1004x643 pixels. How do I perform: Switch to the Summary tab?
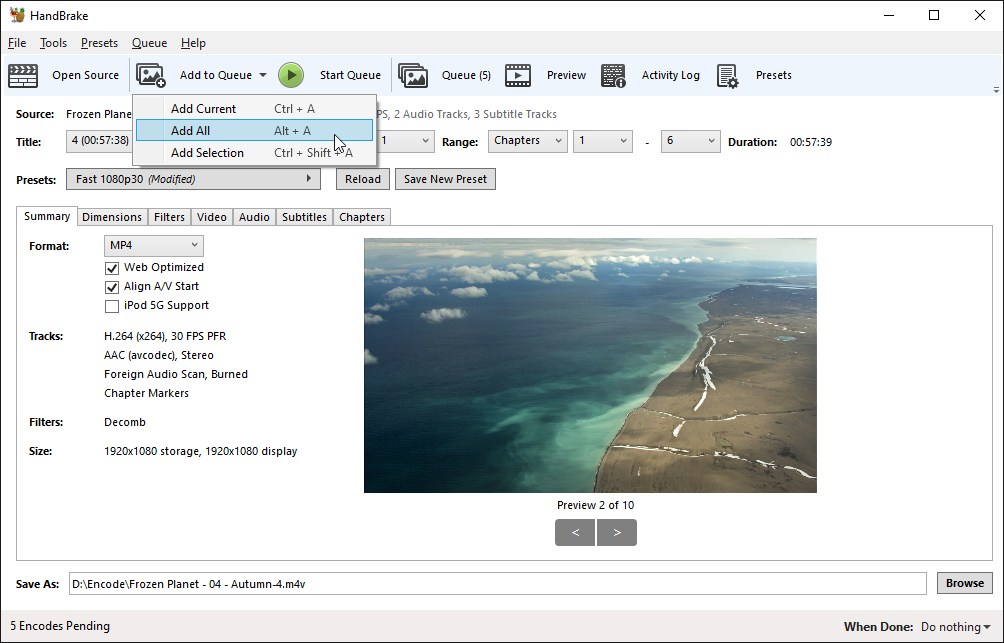(47, 216)
